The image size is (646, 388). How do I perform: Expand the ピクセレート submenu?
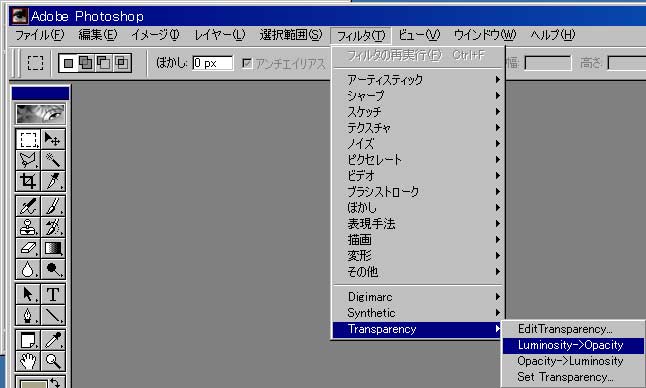point(418,160)
